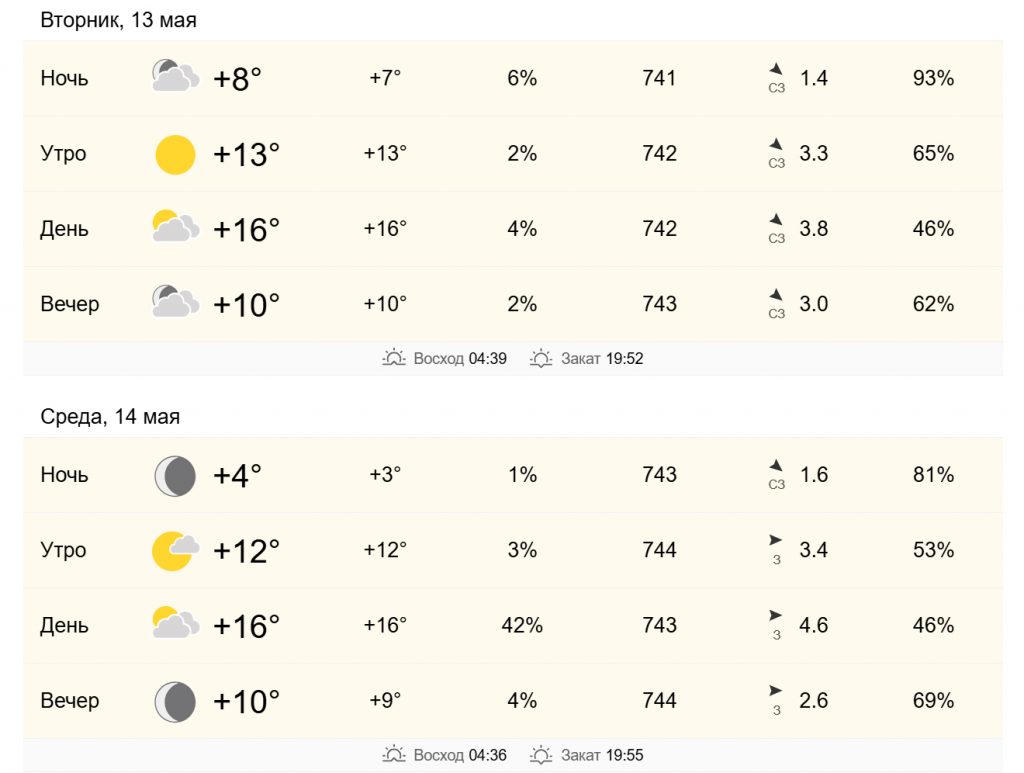Screen dimensions: 1024x773
Task: Click the Закат 19:52 sunset time
Action: tap(602, 358)
